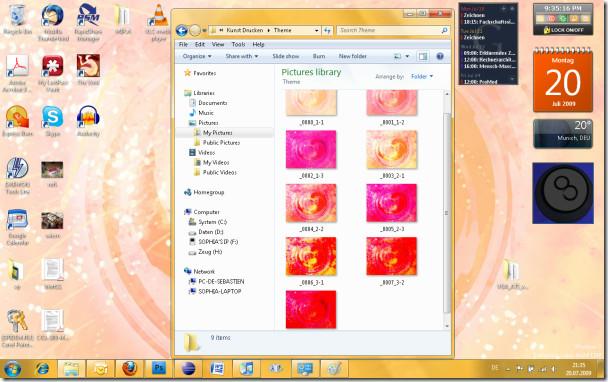Click the Munich weather gadget

tap(563, 133)
